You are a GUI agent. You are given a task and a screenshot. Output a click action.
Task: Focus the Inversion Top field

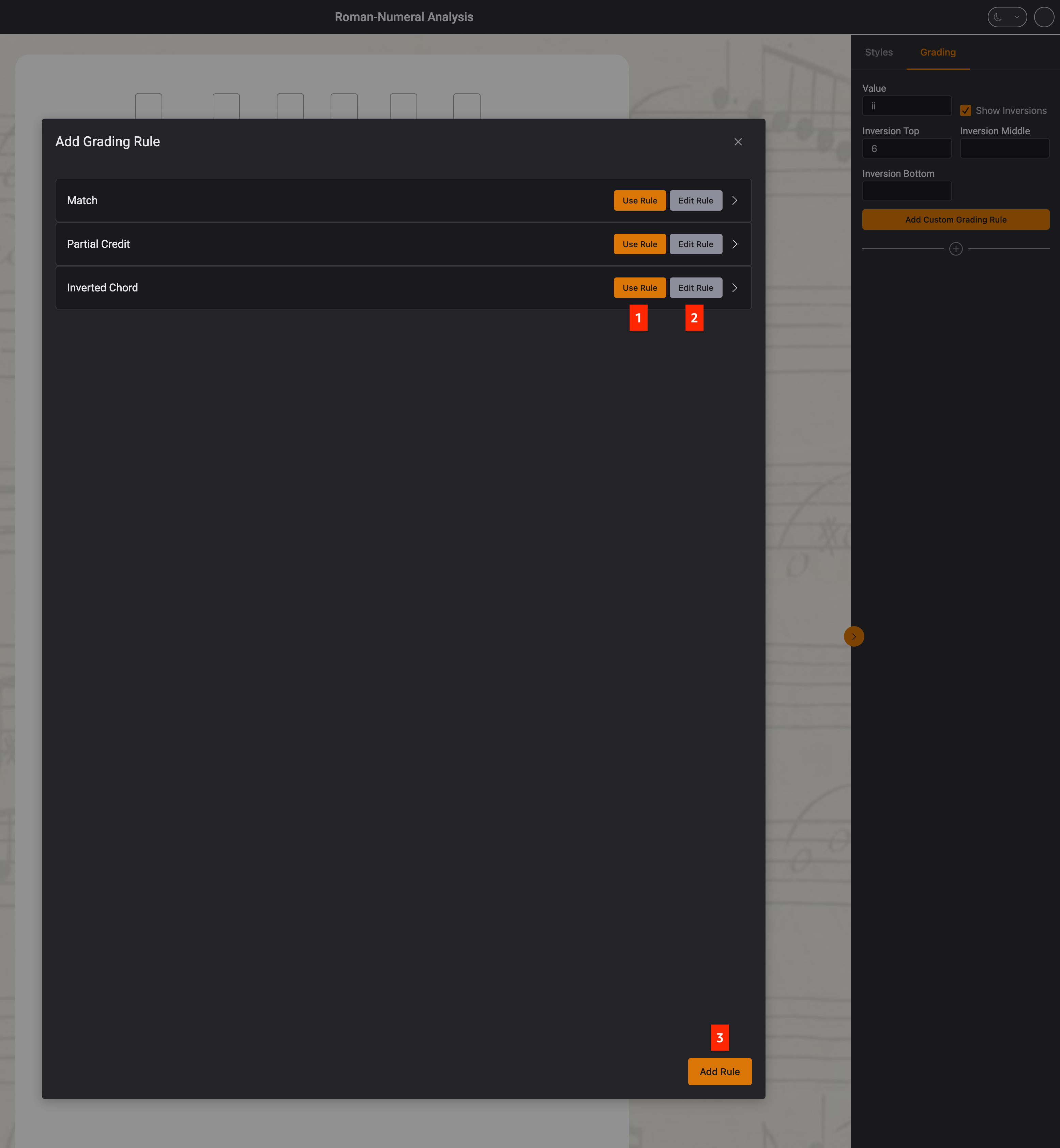(x=906, y=149)
